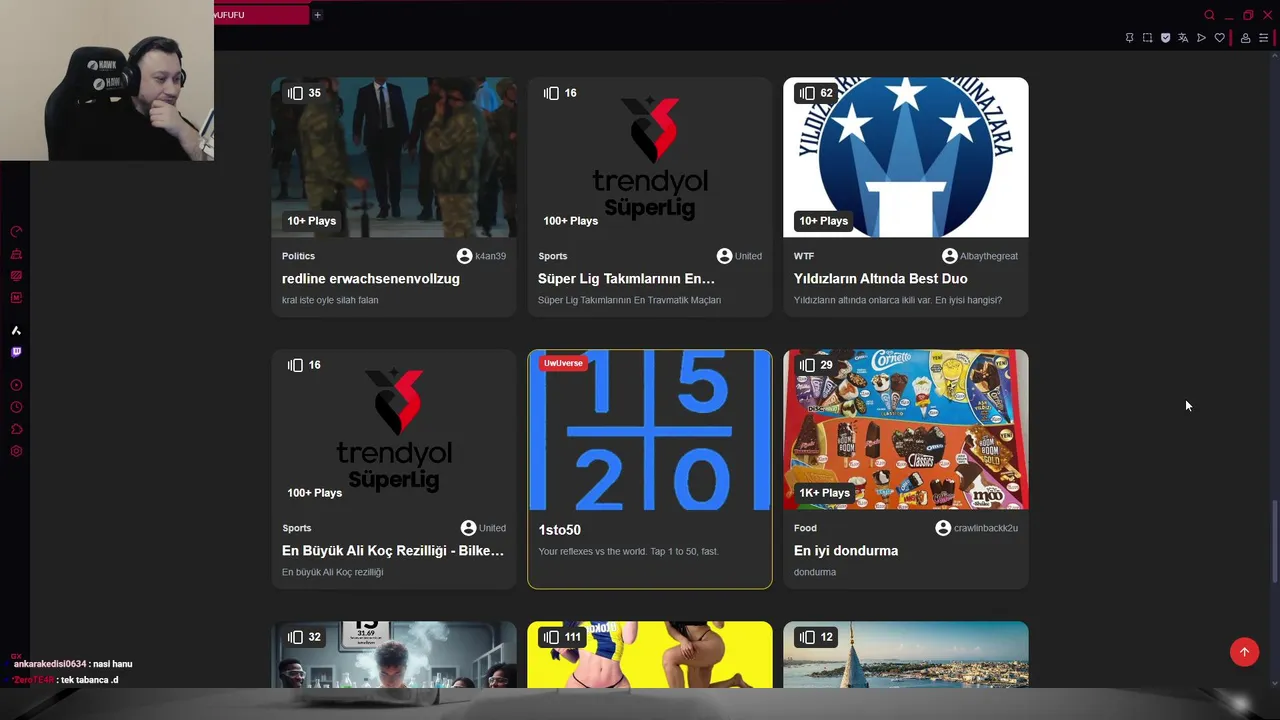Open the Twitch sidebar icon
The height and width of the screenshot is (720, 1280).
(x=16, y=352)
